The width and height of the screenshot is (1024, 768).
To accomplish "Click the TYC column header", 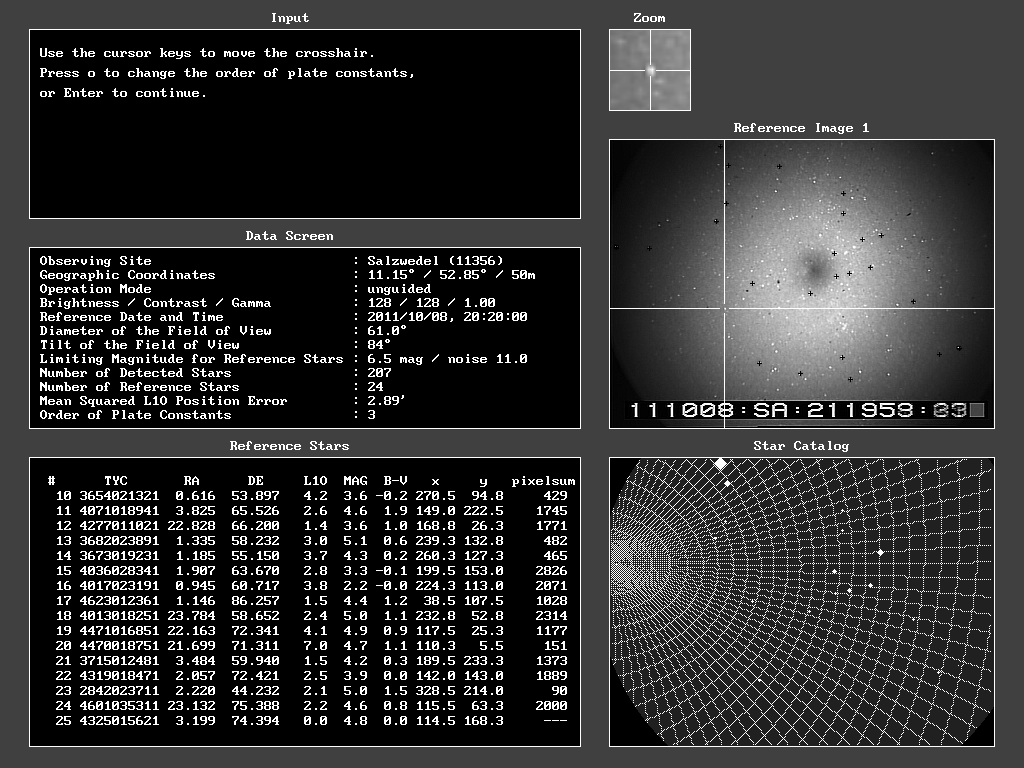I will click(x=116, y=481).
